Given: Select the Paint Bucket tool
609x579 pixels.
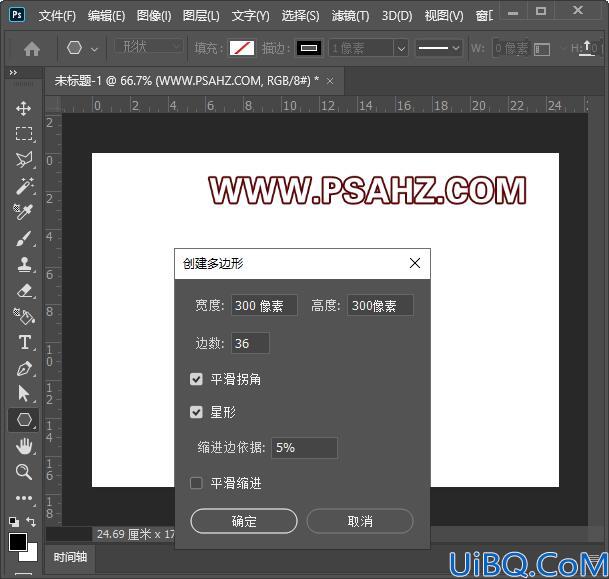Looking at the screenshot, I should click(x=24, y=316).
